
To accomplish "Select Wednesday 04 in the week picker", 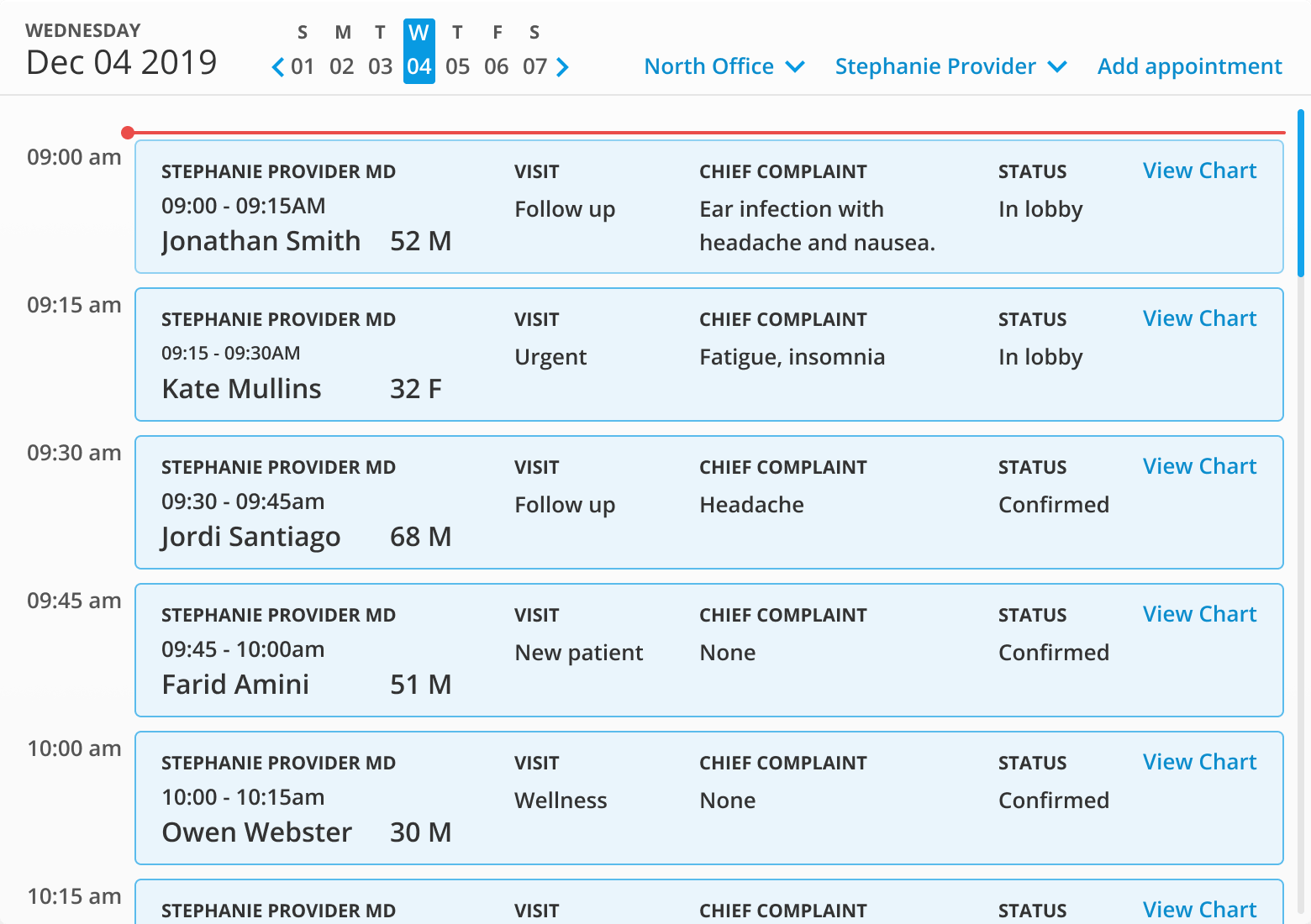I will pyautogui.click(x=419, y=51).
